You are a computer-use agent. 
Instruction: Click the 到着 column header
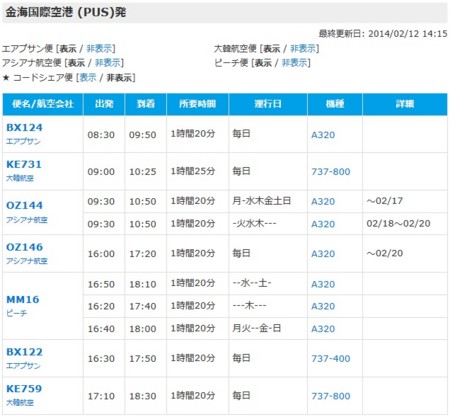click(146, 104)
